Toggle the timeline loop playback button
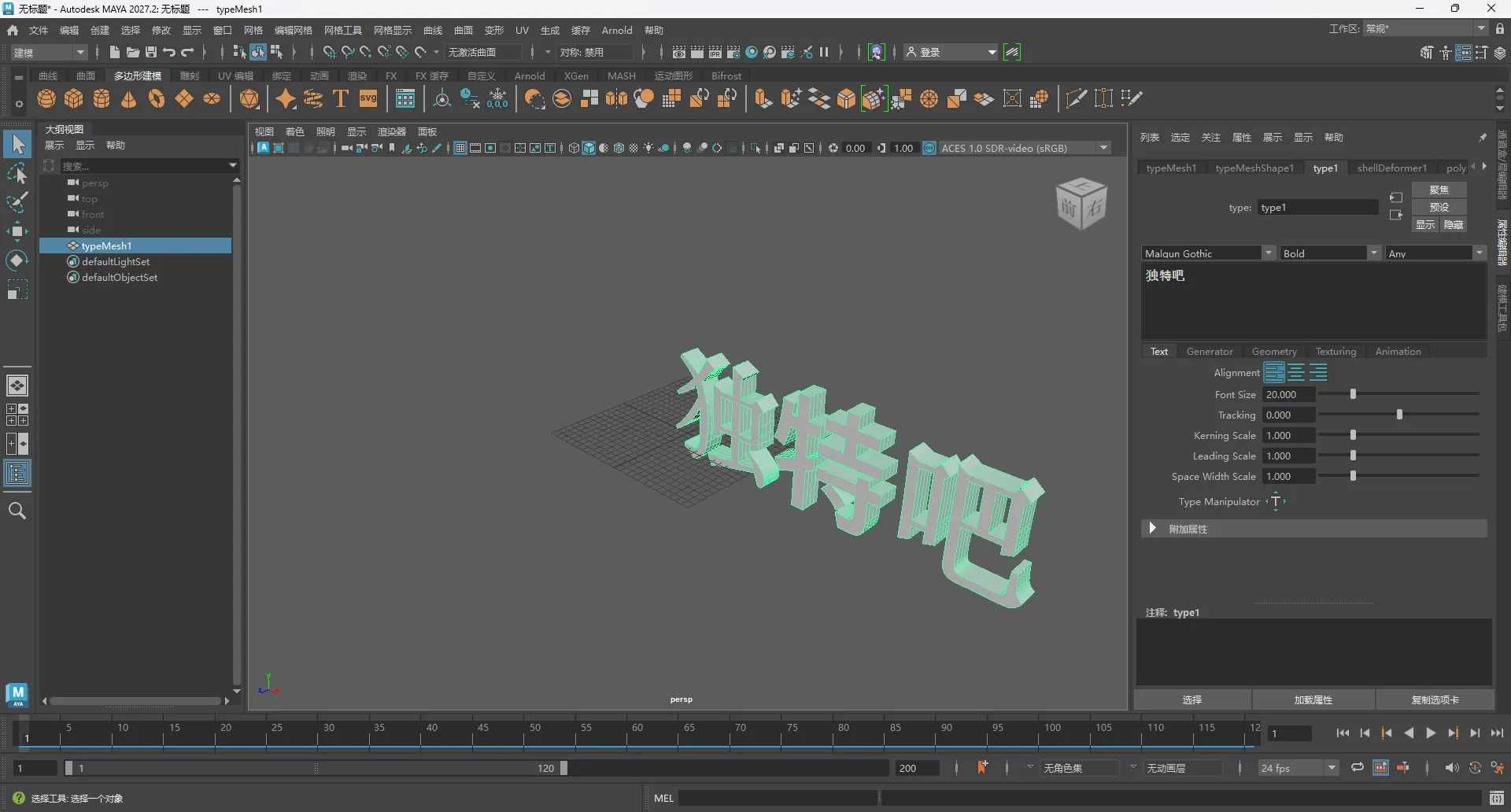This screenshot has width=1511, height=812. (x=1358, y=767)
